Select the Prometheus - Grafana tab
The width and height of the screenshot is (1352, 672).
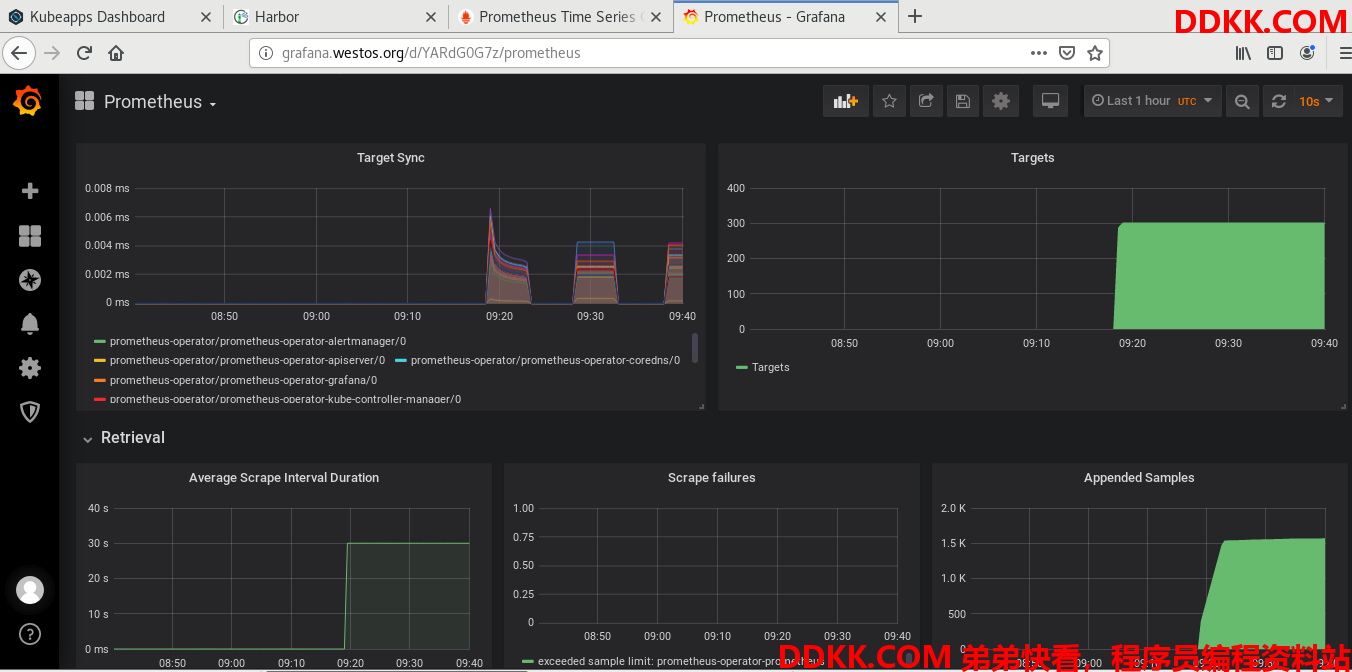point(774,17)
